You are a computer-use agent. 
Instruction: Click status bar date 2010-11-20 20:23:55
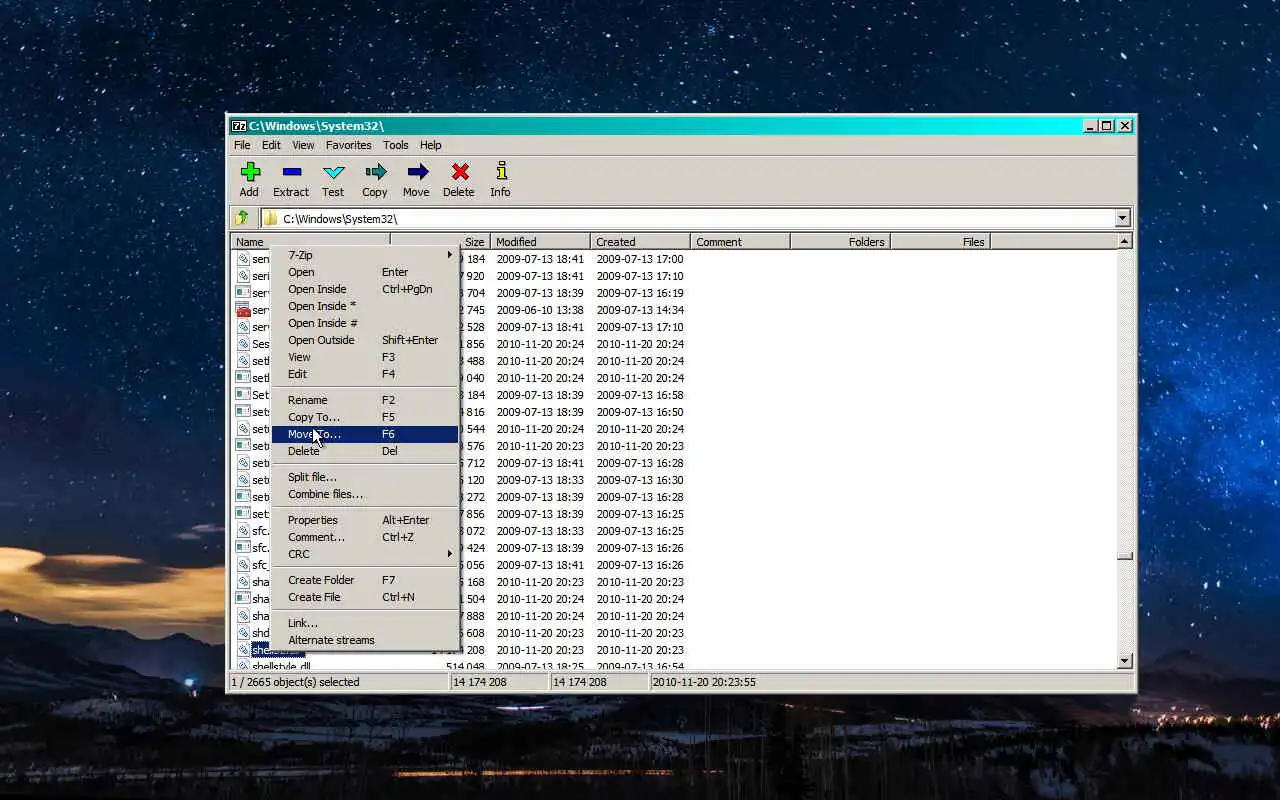[x=704, y=682]
